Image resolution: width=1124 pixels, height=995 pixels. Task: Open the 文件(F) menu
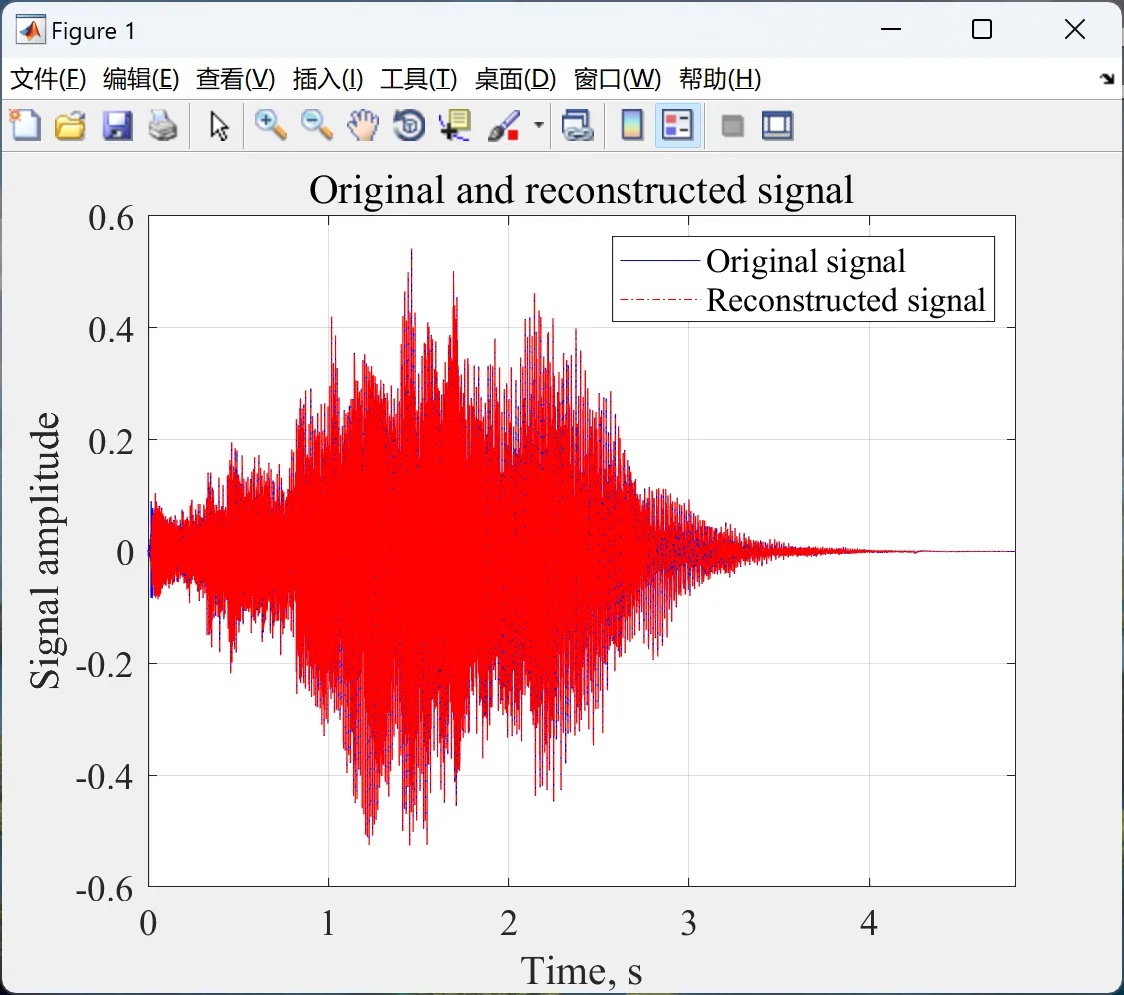point(48,79)
